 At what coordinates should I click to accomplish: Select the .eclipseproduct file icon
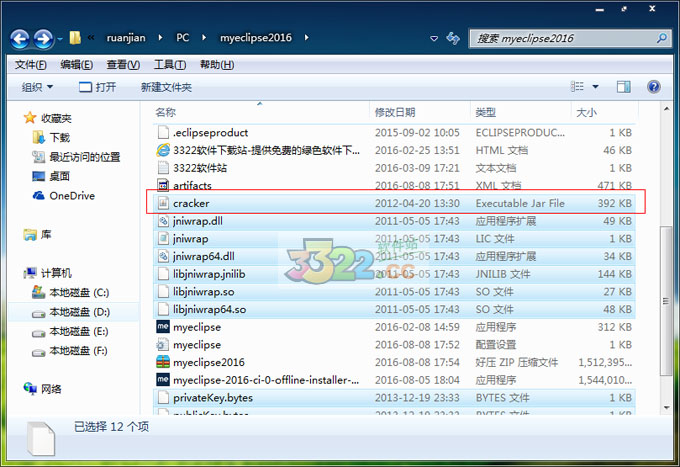[x=163, y=132]
